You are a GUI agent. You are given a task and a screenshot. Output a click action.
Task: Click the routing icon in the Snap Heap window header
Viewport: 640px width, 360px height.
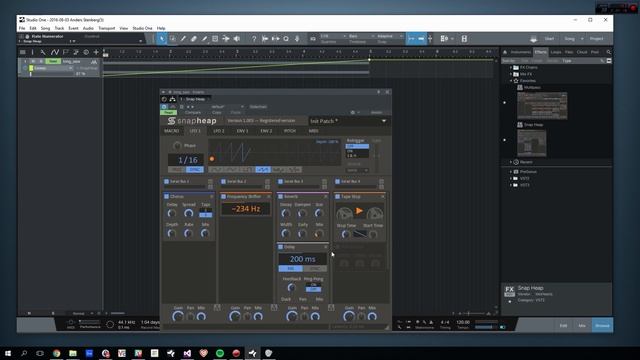point(173,99)
